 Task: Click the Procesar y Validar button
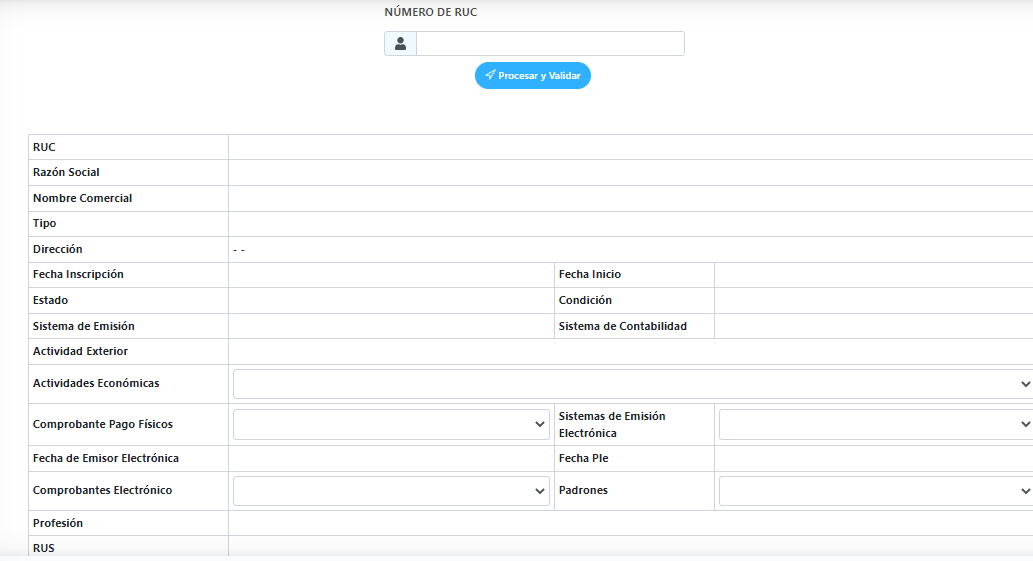point(532,76)
